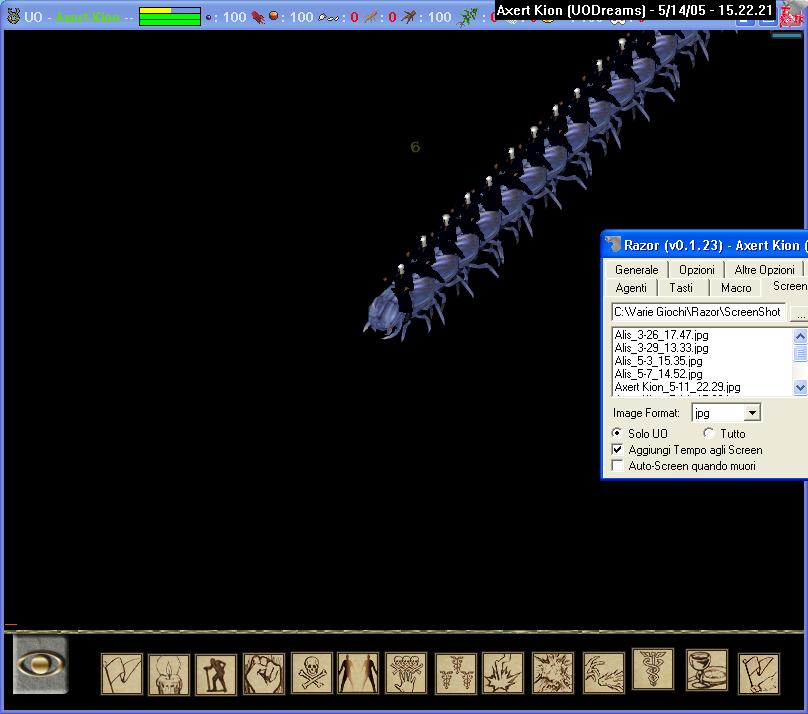Select Alis_3-26_17.47.jpg in the list

click(x=661, y=334)
